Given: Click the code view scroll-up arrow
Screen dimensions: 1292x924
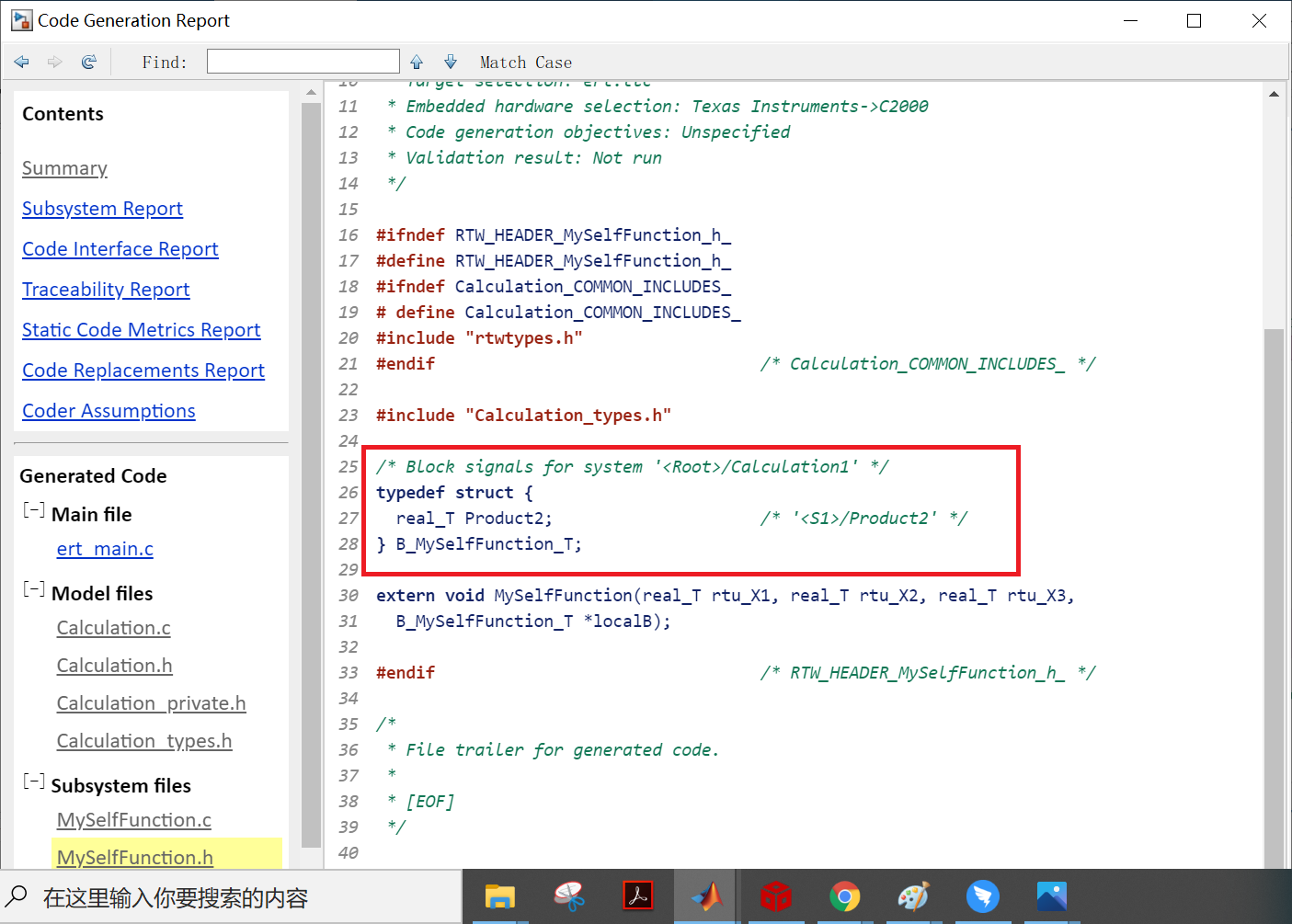Looking at the screenshot, I should tap(1274, 94).
